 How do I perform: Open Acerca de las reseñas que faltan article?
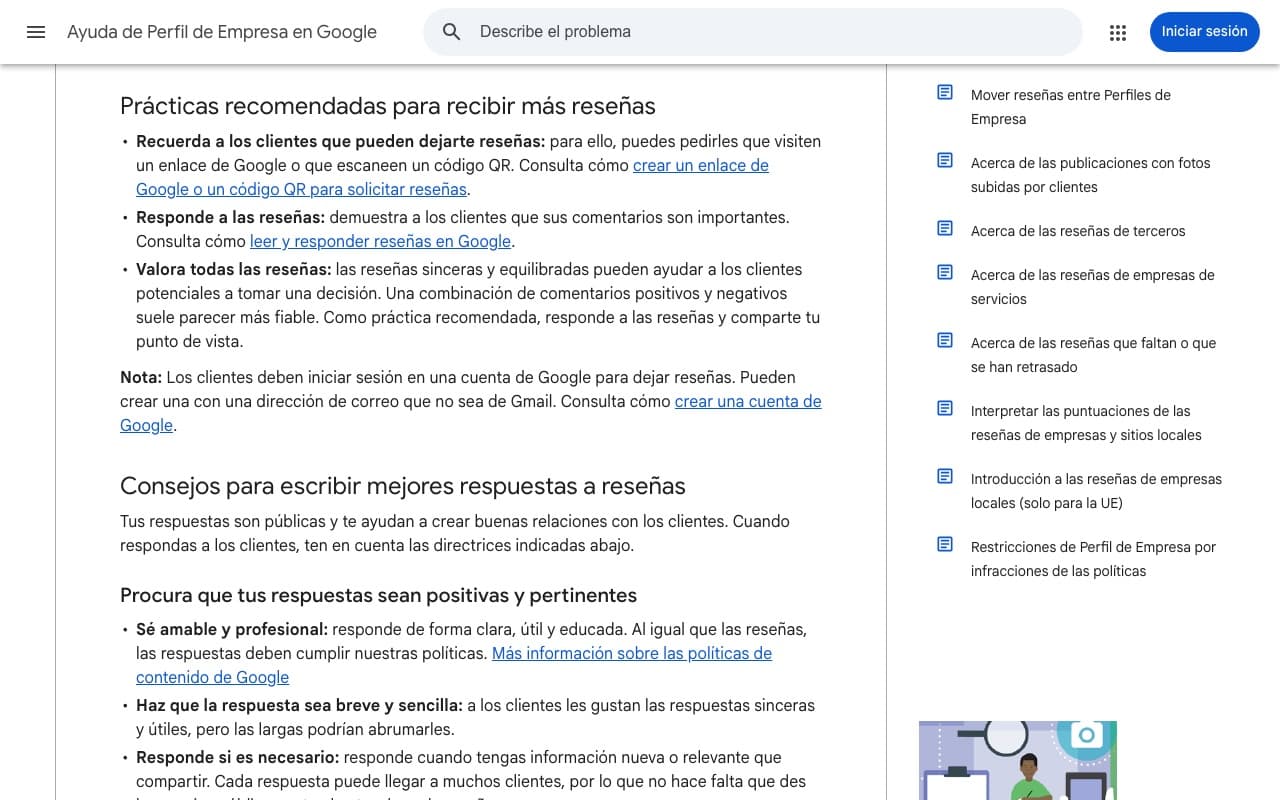1093,355
